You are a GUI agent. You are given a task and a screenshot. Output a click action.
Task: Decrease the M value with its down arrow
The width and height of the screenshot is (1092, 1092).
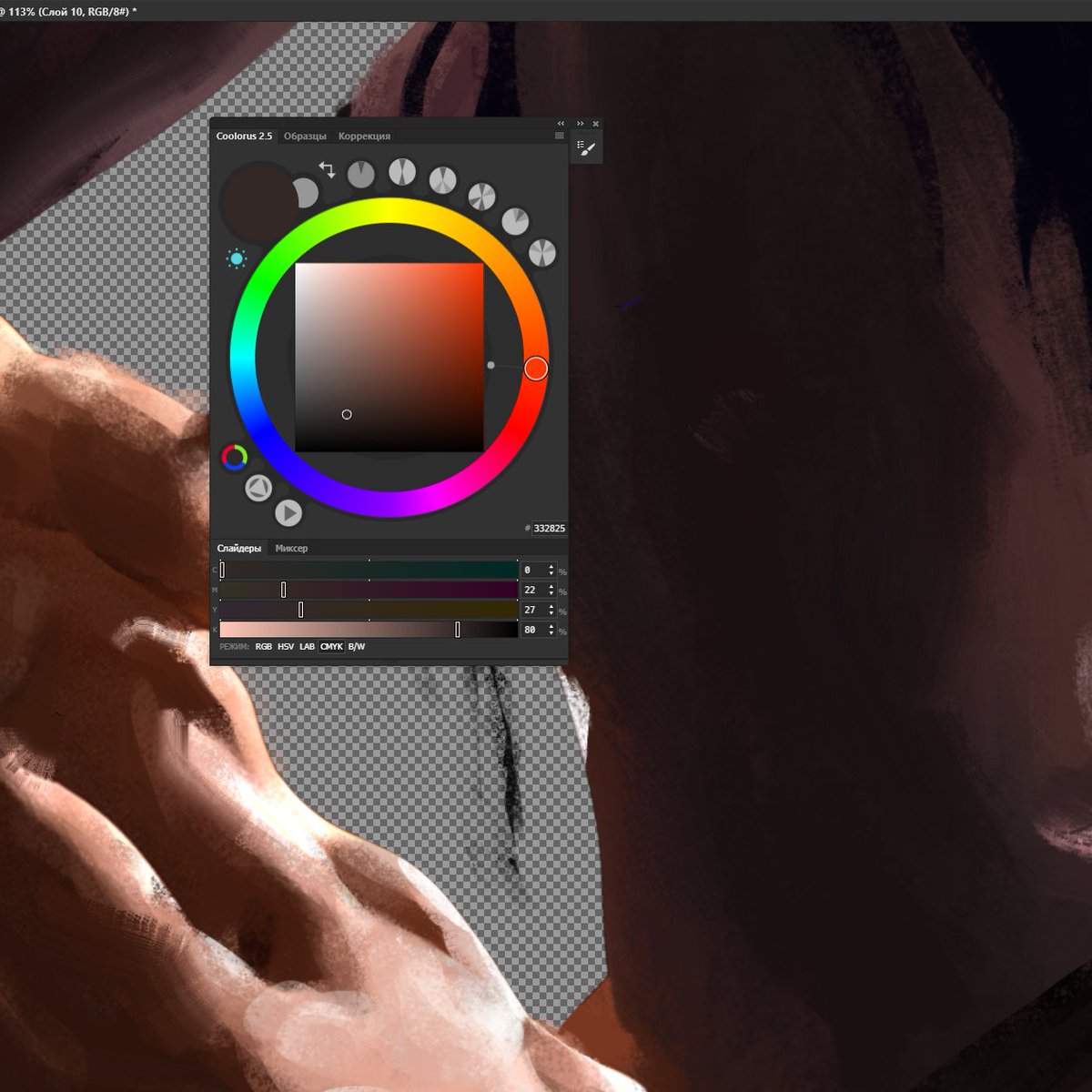[551, 594]
